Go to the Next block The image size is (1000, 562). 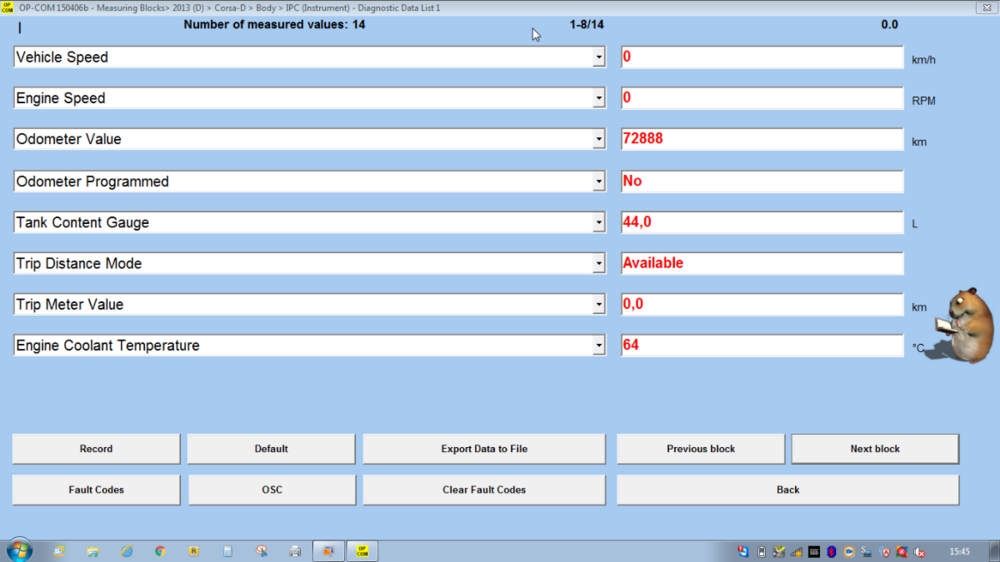(875, 449)
